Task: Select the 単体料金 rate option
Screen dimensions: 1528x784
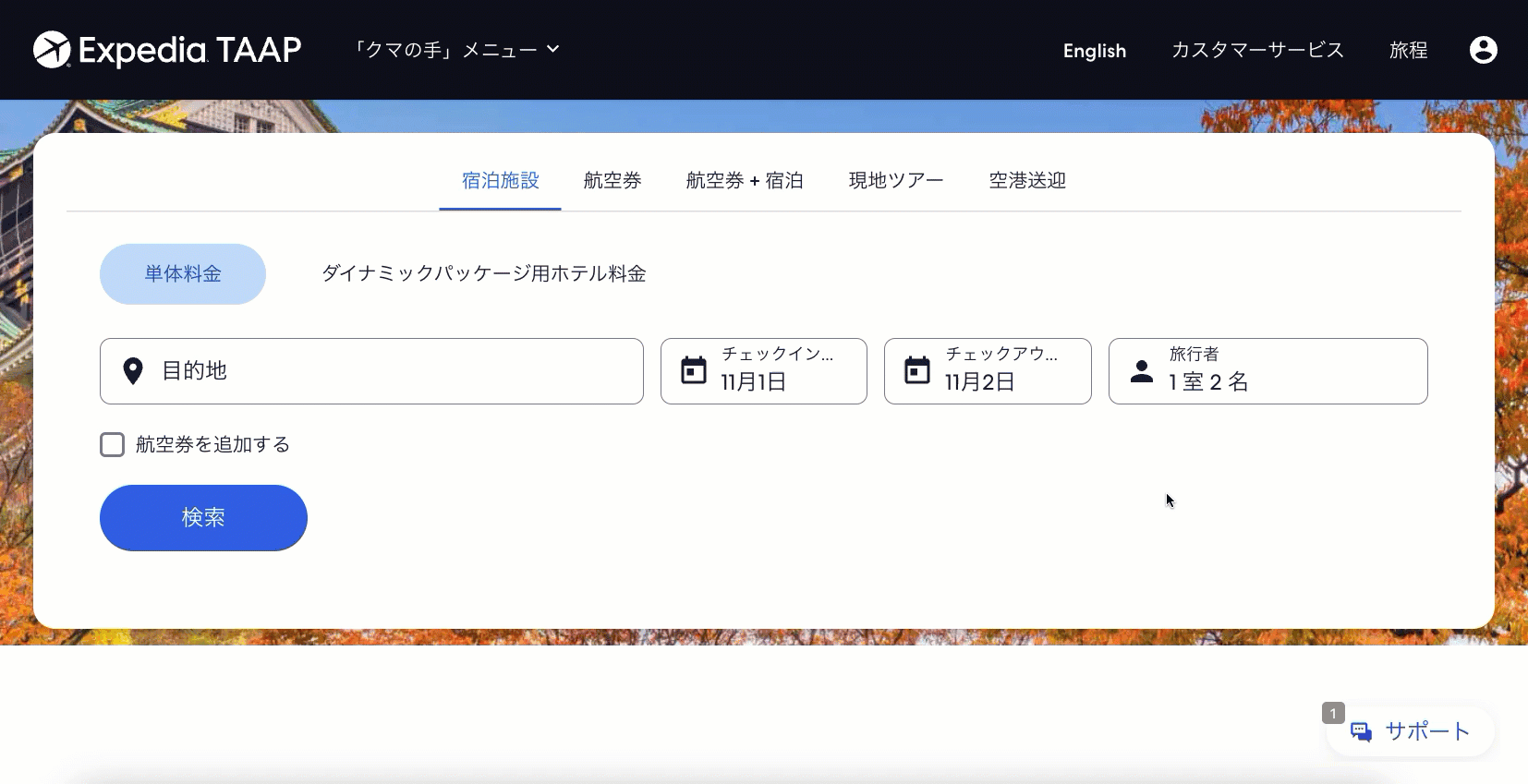Action: tap(183, 274)
